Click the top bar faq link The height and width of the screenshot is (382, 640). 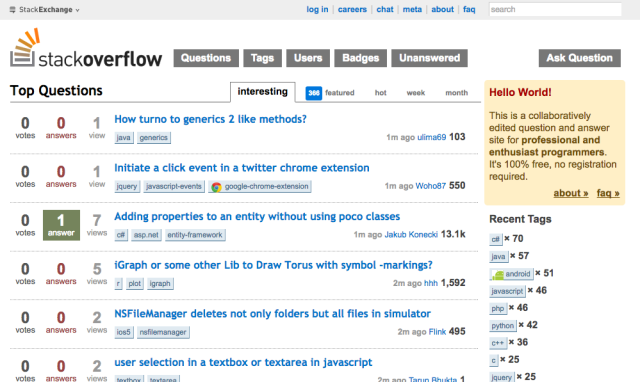click(469, 9)
